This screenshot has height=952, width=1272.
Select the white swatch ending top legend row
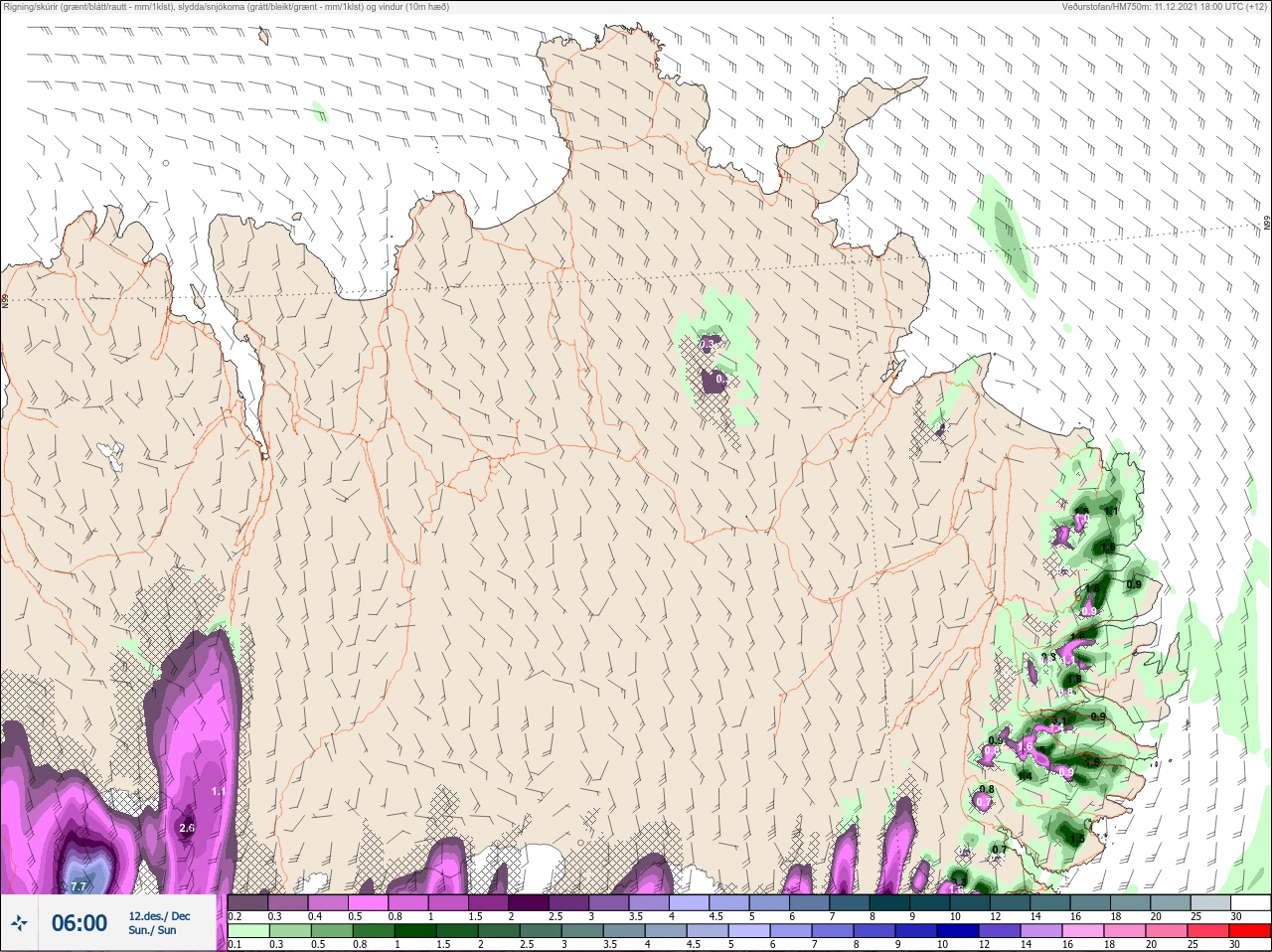[x=1249, y=903]
